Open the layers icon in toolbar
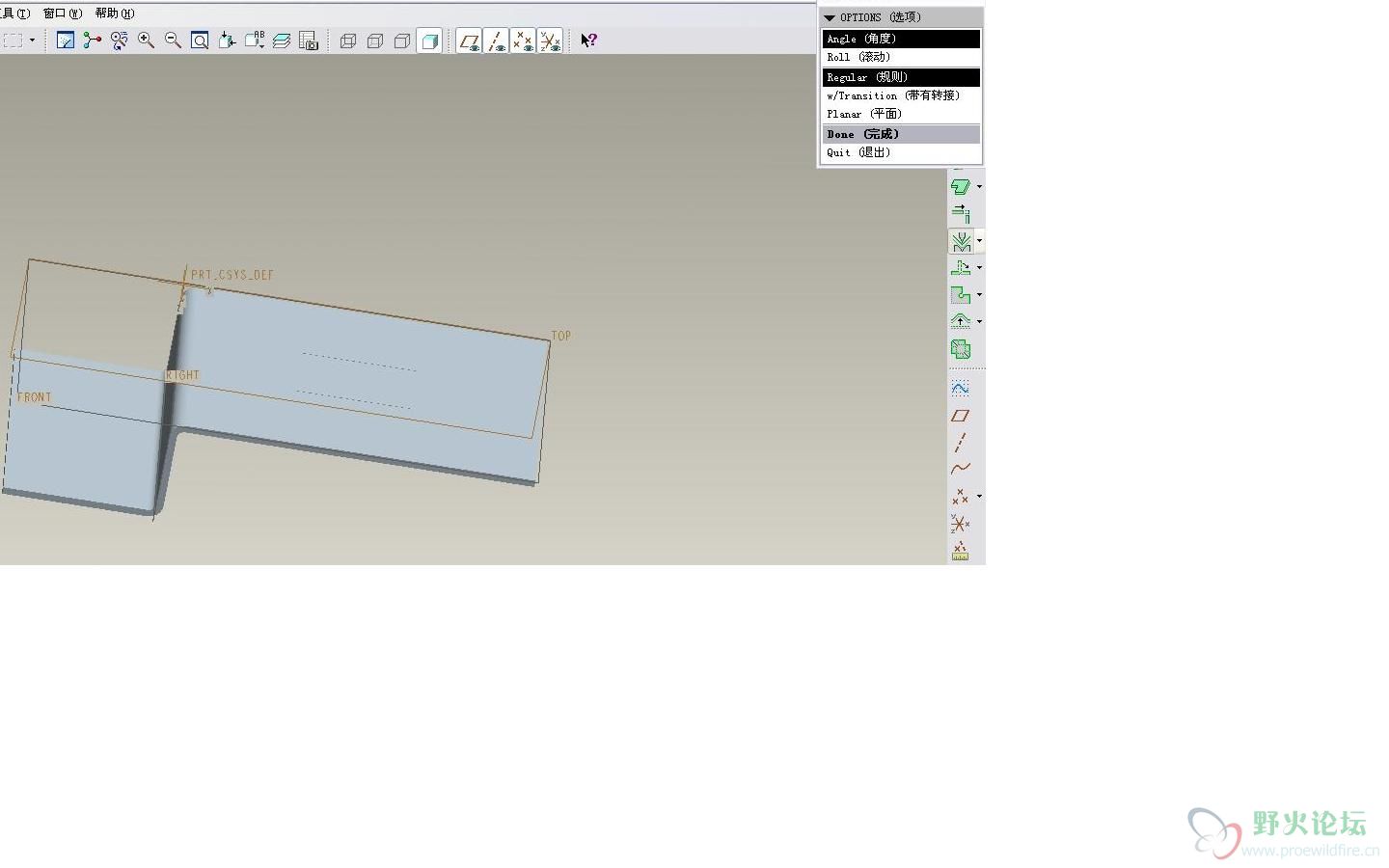The width and height of the screenshot is (1389, 868). (282, 41)
